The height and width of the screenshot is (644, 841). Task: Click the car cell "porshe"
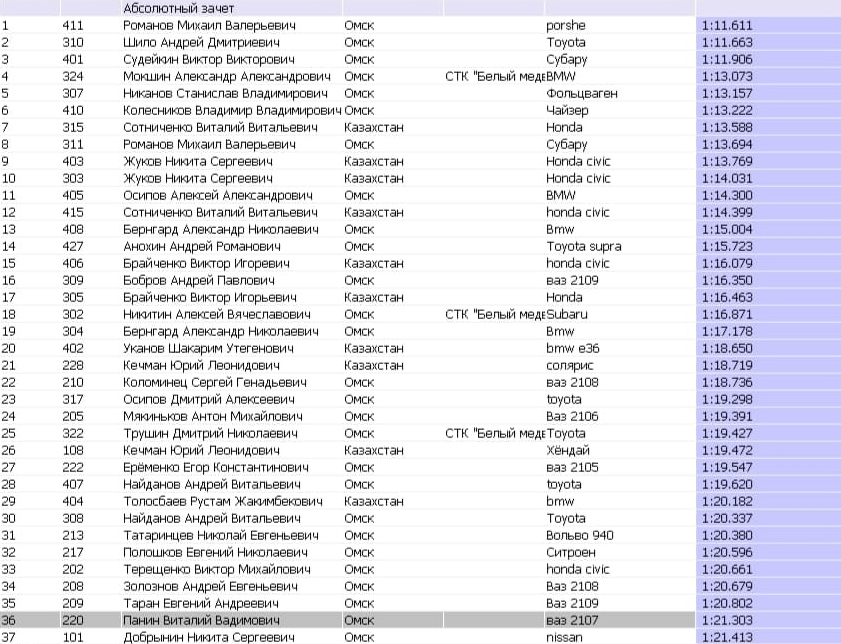566,25
